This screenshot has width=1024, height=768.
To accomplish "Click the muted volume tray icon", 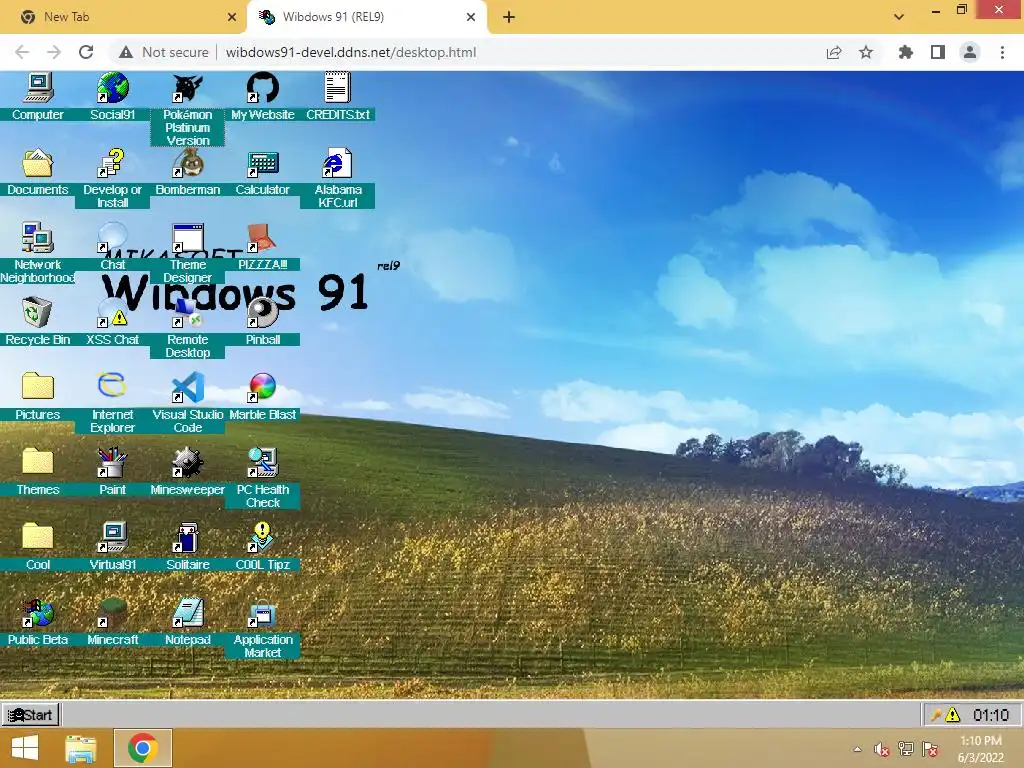I will coord(881,749).
